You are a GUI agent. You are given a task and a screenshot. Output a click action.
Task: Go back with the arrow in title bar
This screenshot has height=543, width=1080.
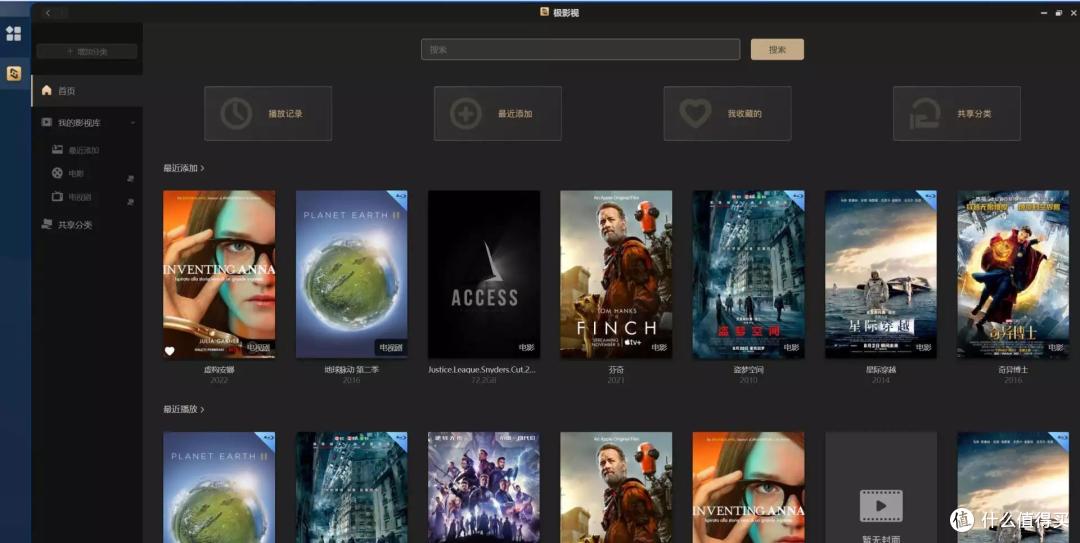tap(48, 12)
